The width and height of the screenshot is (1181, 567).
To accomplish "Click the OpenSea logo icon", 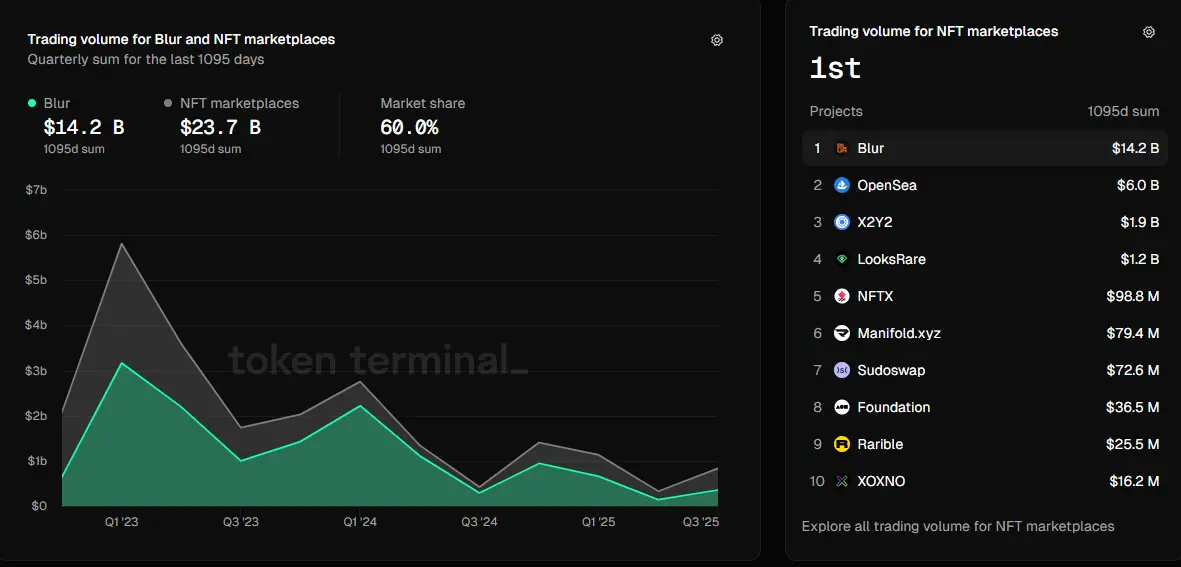I will (x=842, y=186).
